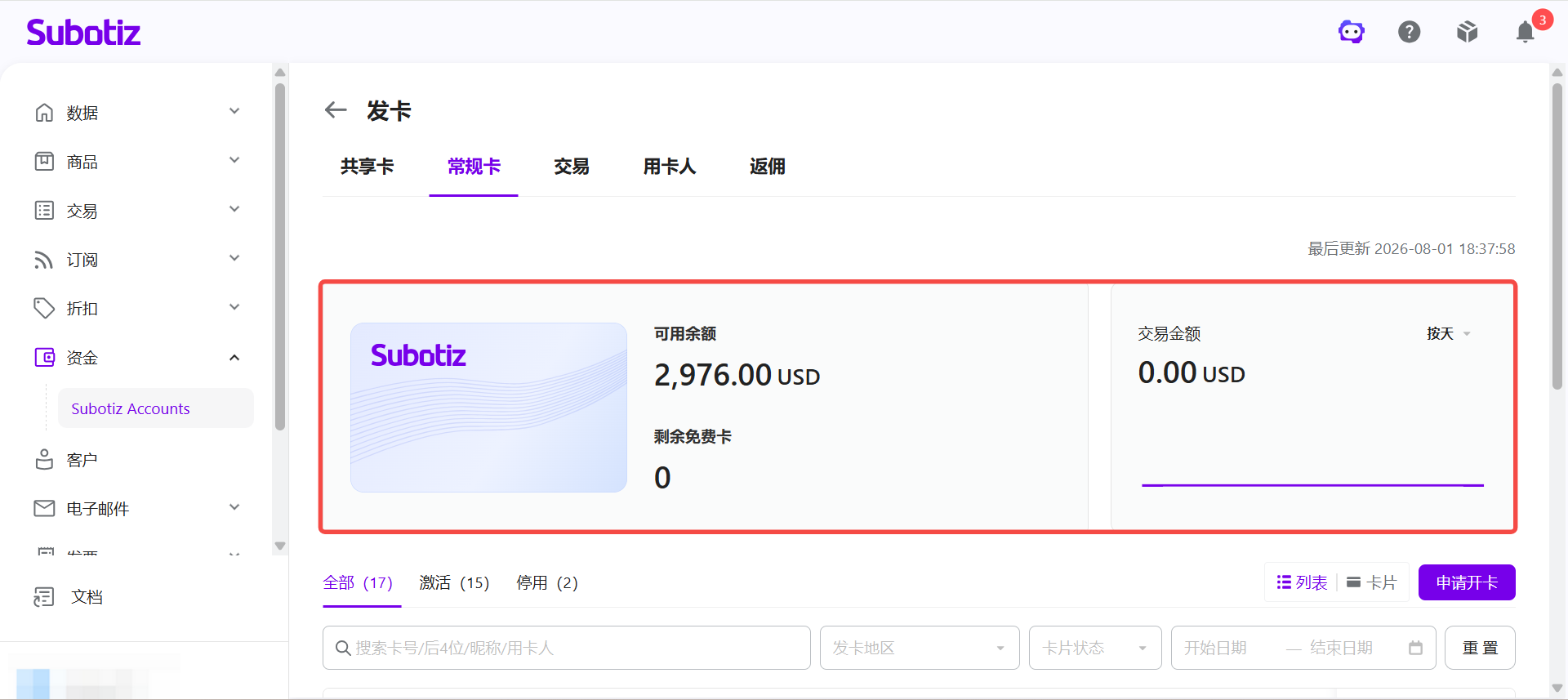This screenshot has height=700, width=1568.
Task: Open the 卡片状态 dropdown
Action: tap(1095, 648)
